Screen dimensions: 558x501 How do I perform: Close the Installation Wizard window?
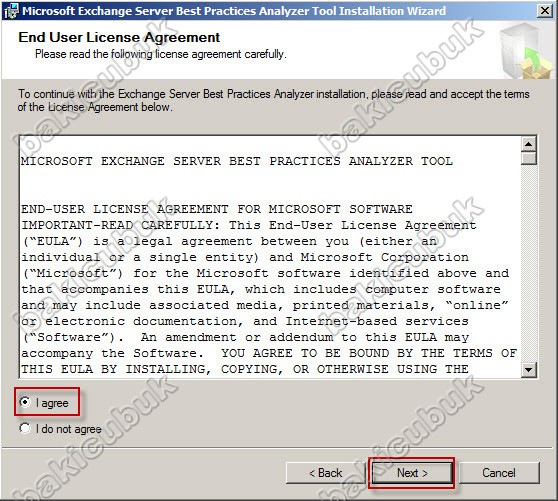tap(545, 11)
